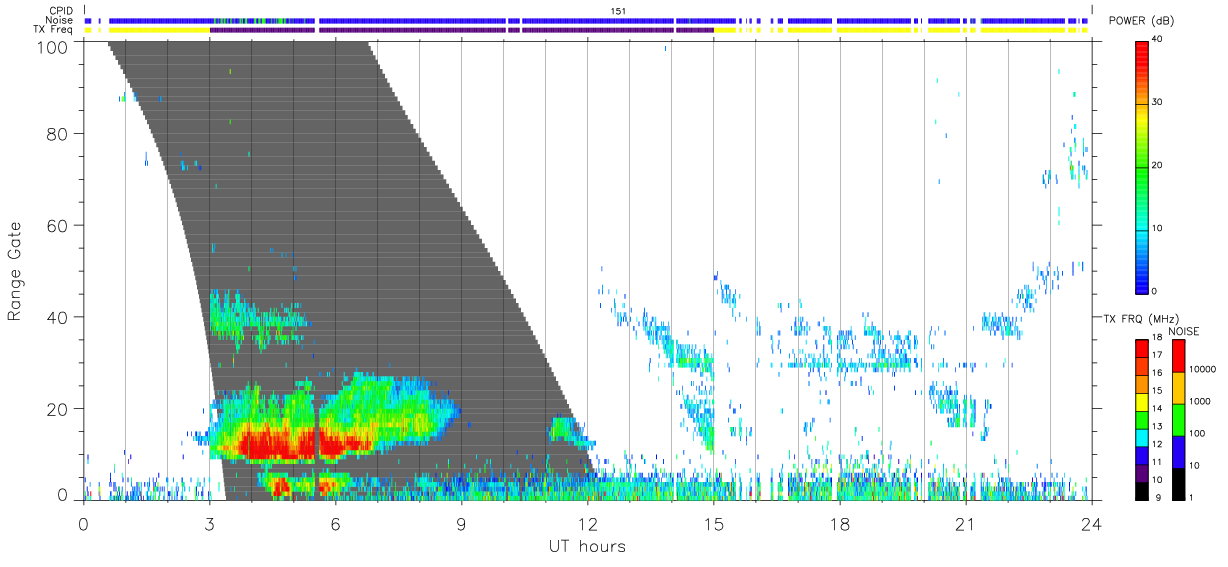Screen dimensions: 1228x567
Task: Click the purple segment of the TX Freq strip
Action: pos(461,30)
